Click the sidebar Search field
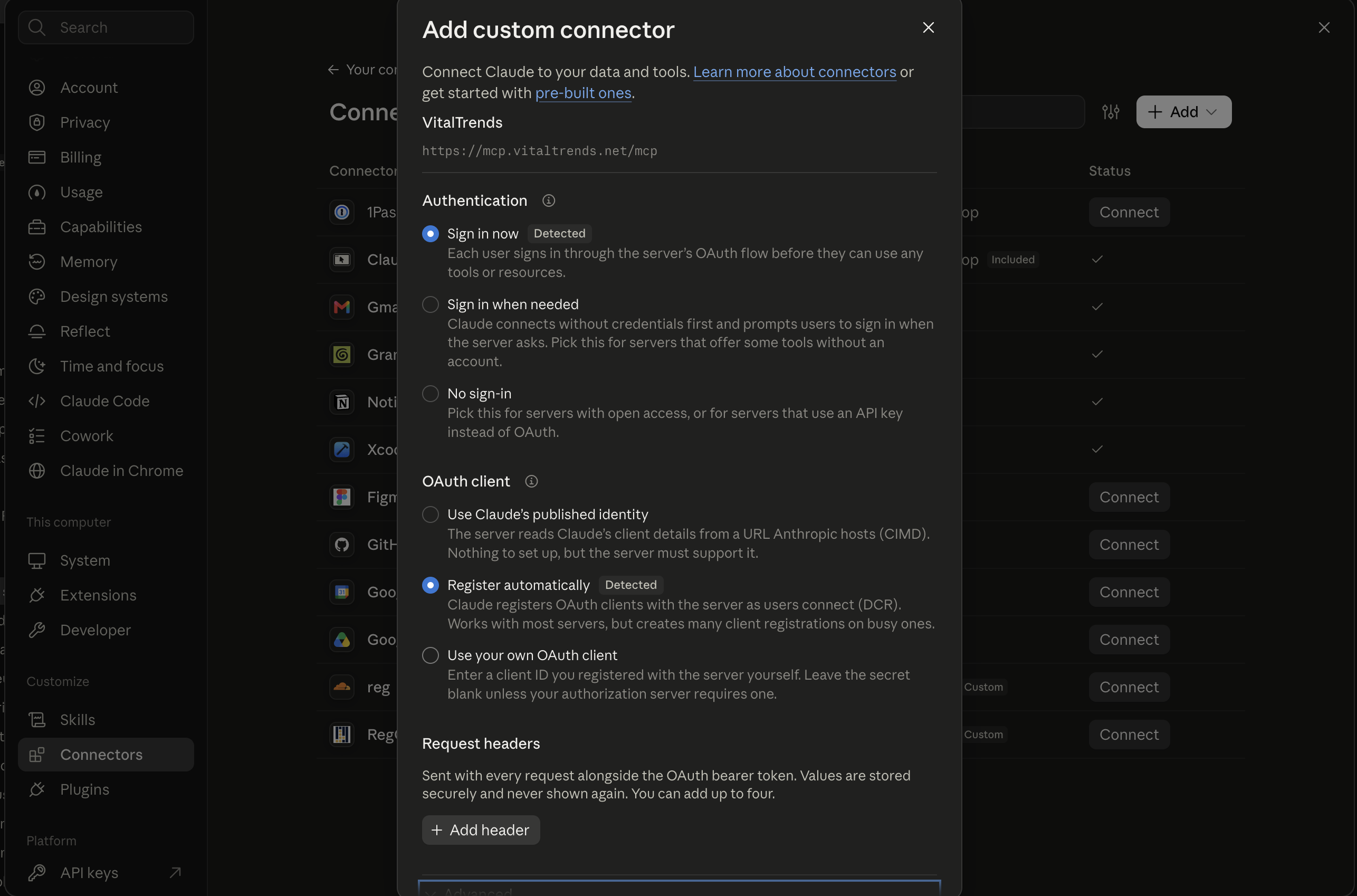Image resolution: width=1357 pixels, height=896 pixels. [x=106, y=27]
